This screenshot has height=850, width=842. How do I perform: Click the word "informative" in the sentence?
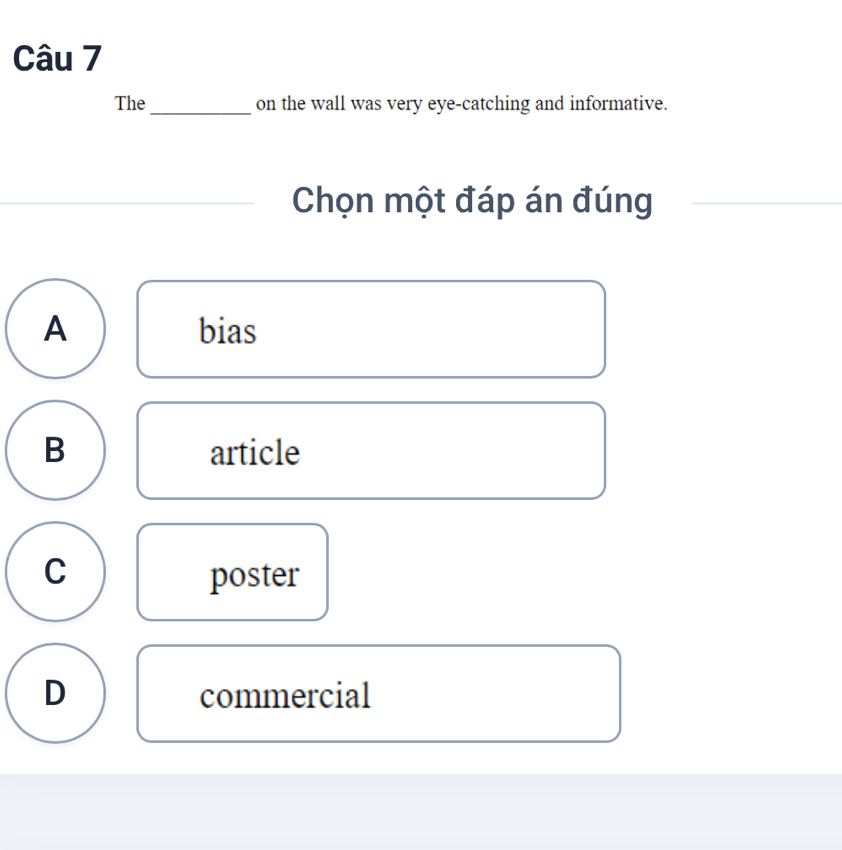616,103
